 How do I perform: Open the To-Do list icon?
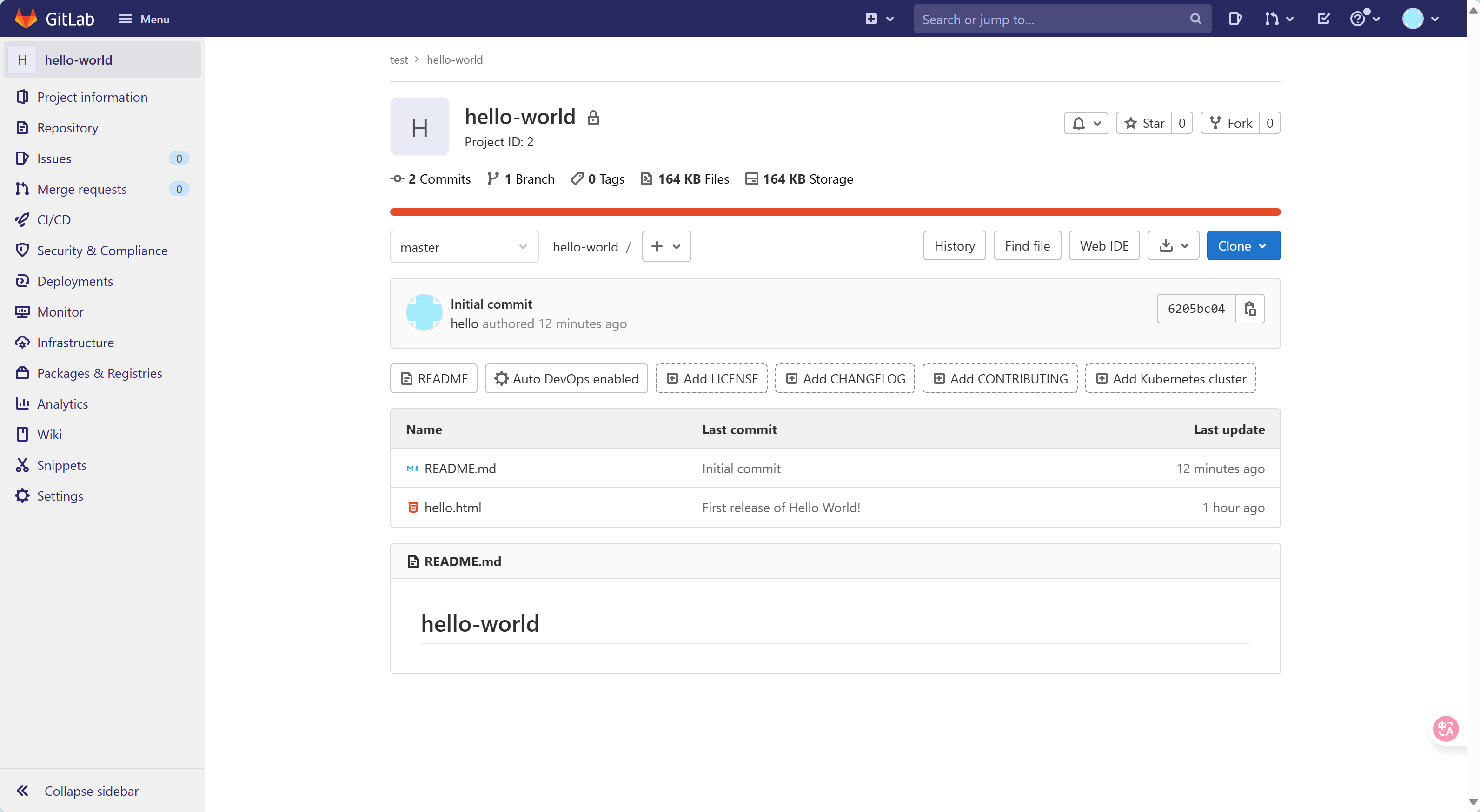[1323, 19]
